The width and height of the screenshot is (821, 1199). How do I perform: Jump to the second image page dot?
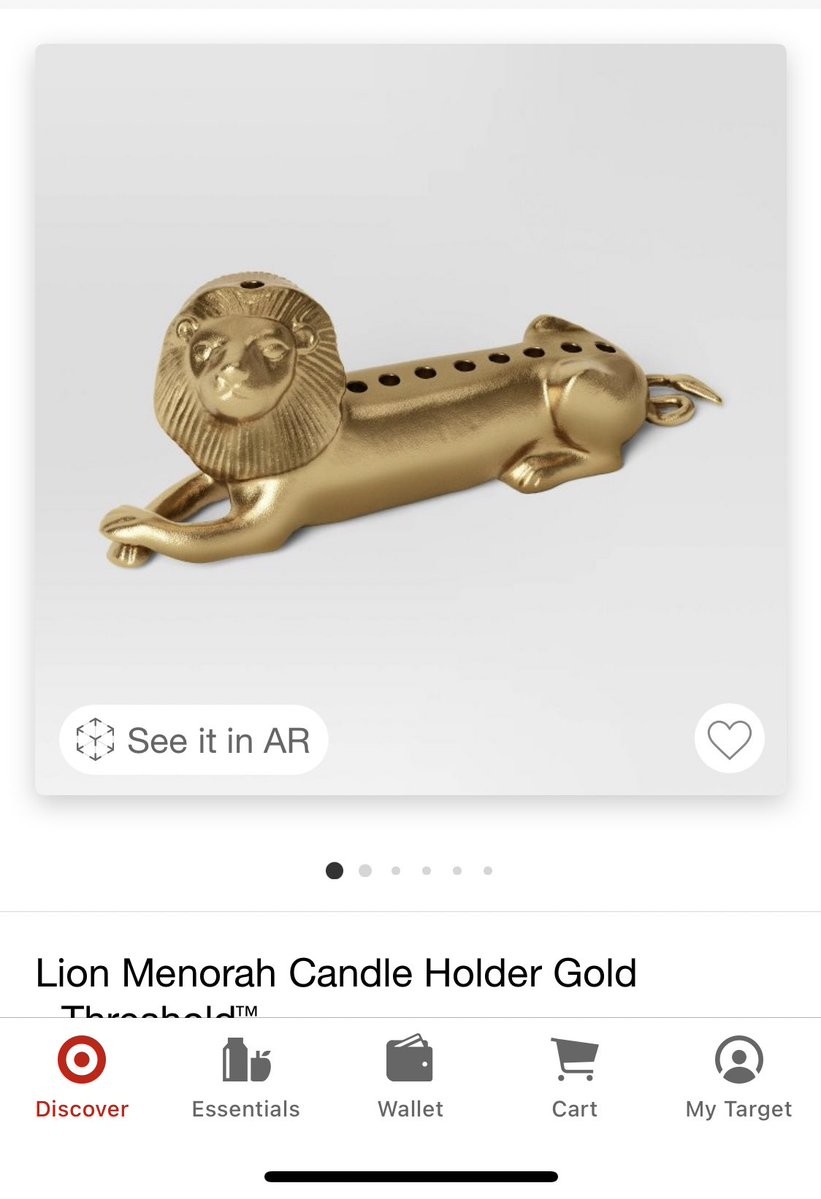[x=365, y=870]
